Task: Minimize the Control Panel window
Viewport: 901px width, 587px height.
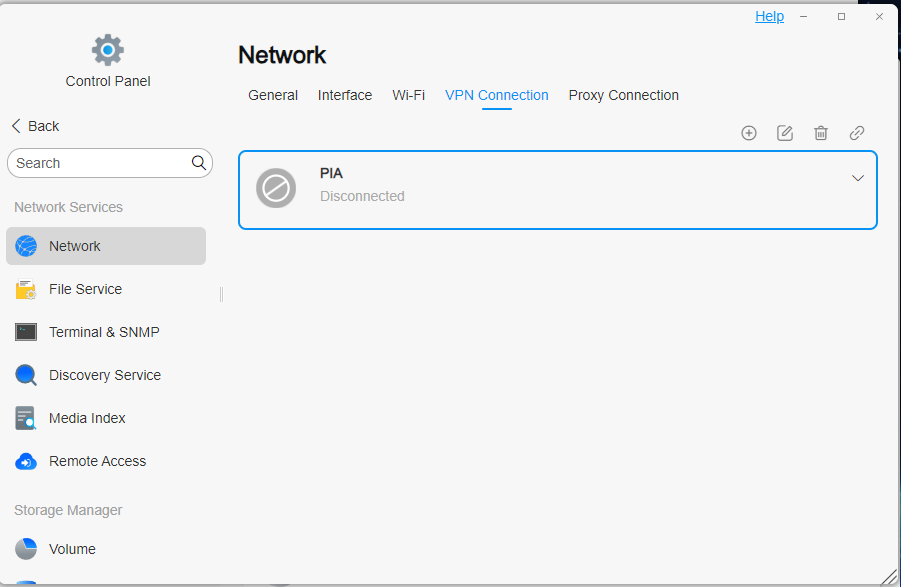Action: (803, 17)
